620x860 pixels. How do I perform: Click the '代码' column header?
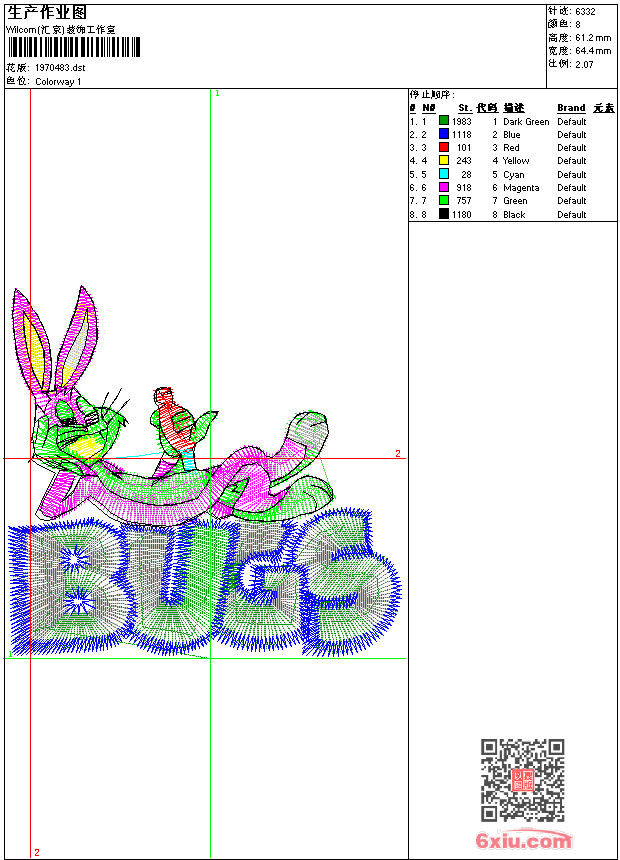487,108
